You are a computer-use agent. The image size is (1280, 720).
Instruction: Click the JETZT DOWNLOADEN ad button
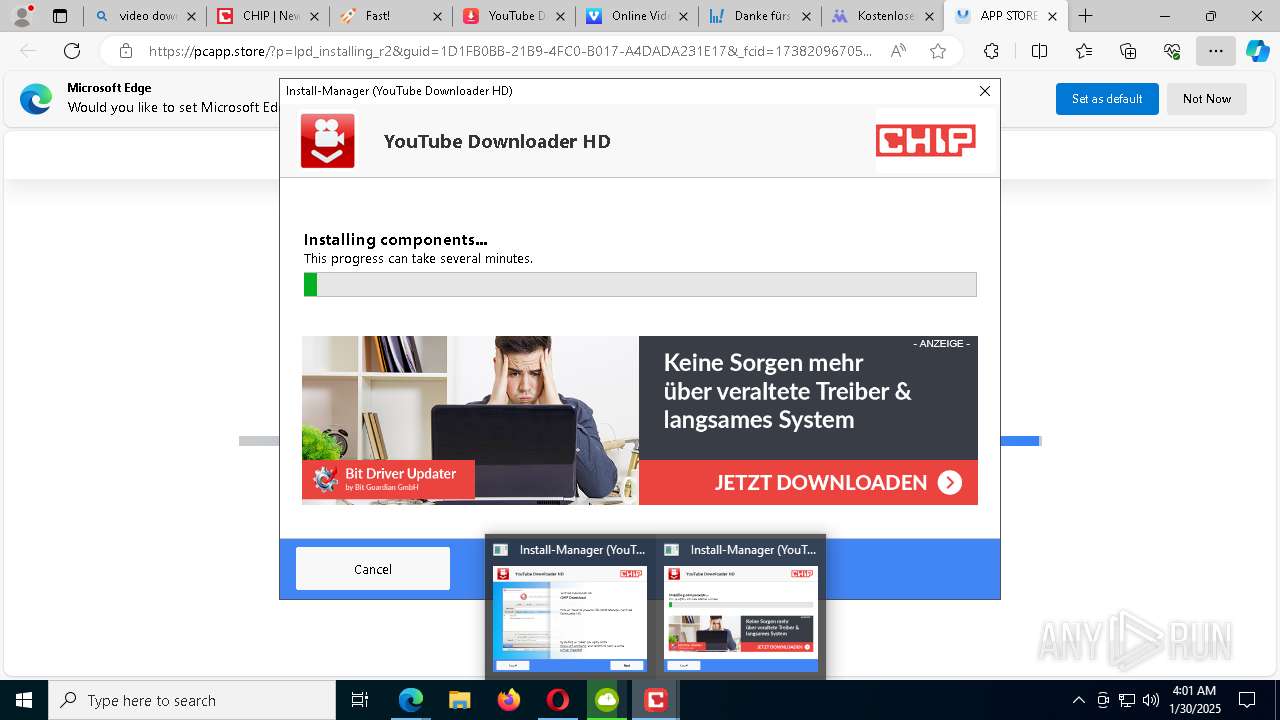click(x=808, y=482)
